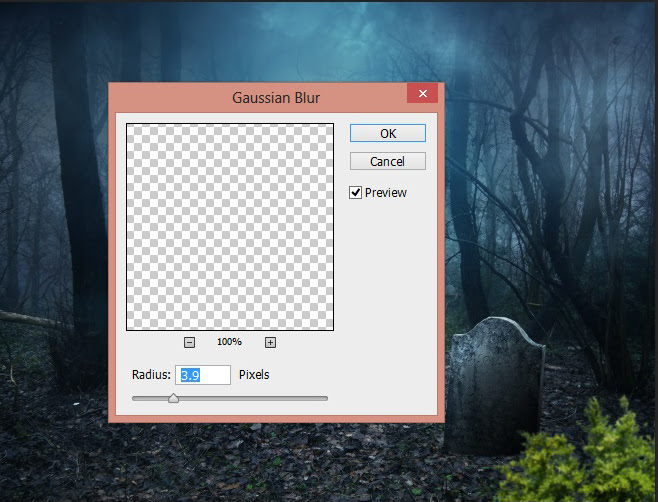
Task: Click the Pixels unit label
Action: tap(254, 374)
